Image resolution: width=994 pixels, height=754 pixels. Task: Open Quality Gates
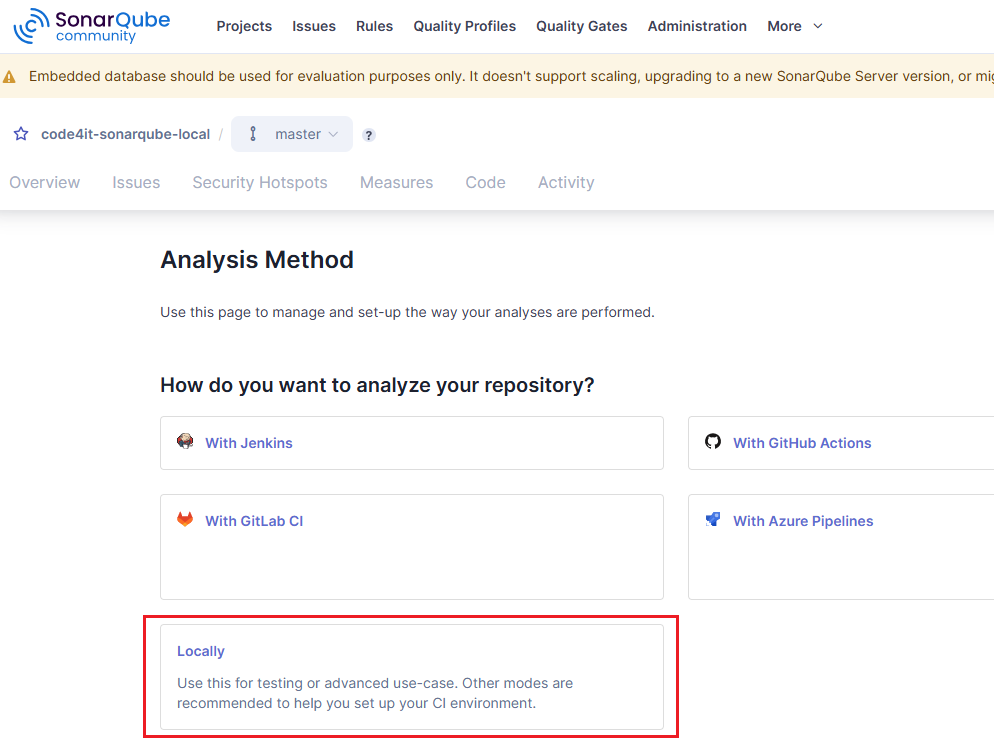tap(581, 26)
